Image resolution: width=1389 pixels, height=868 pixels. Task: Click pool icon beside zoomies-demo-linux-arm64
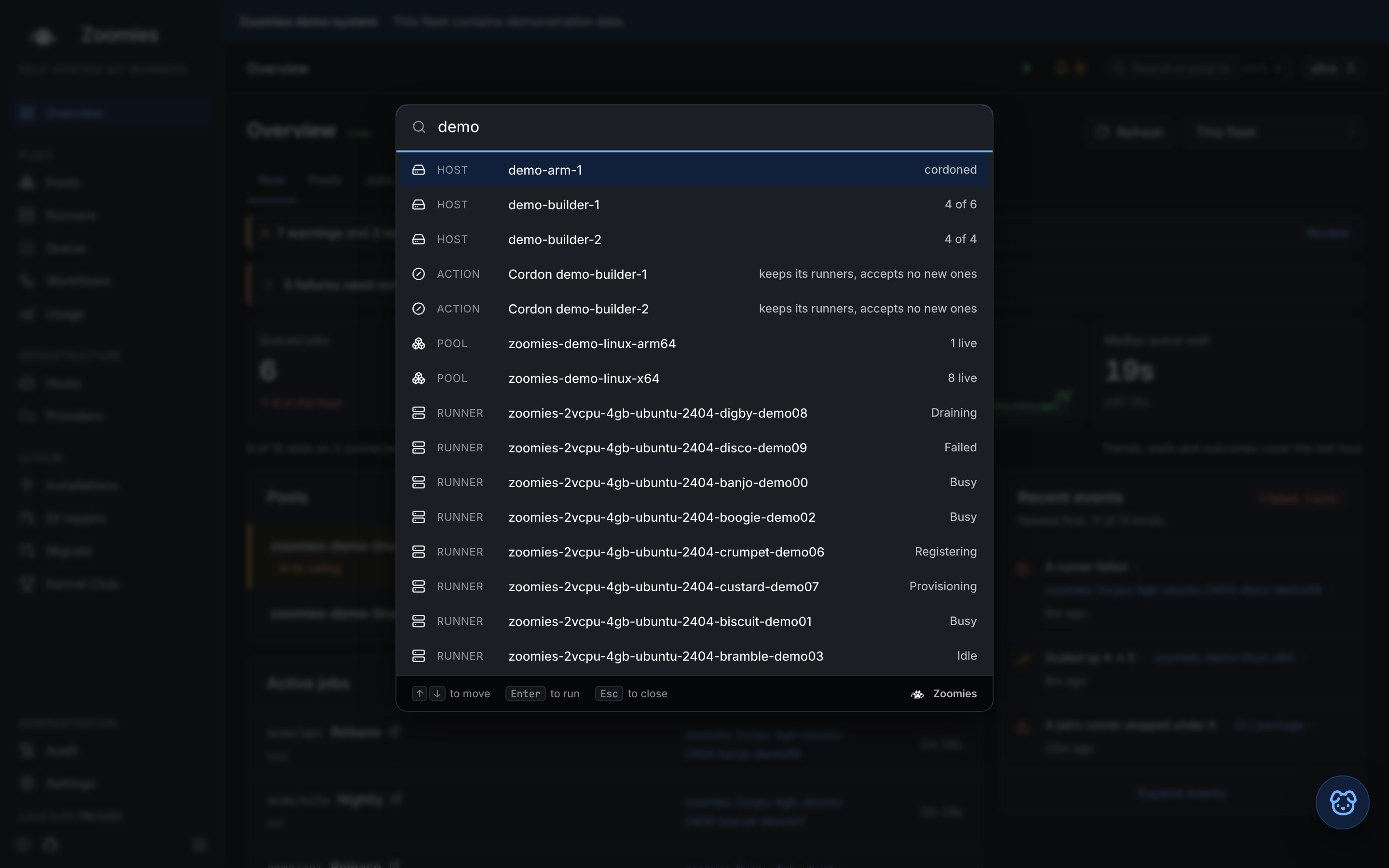click(419, 343)
